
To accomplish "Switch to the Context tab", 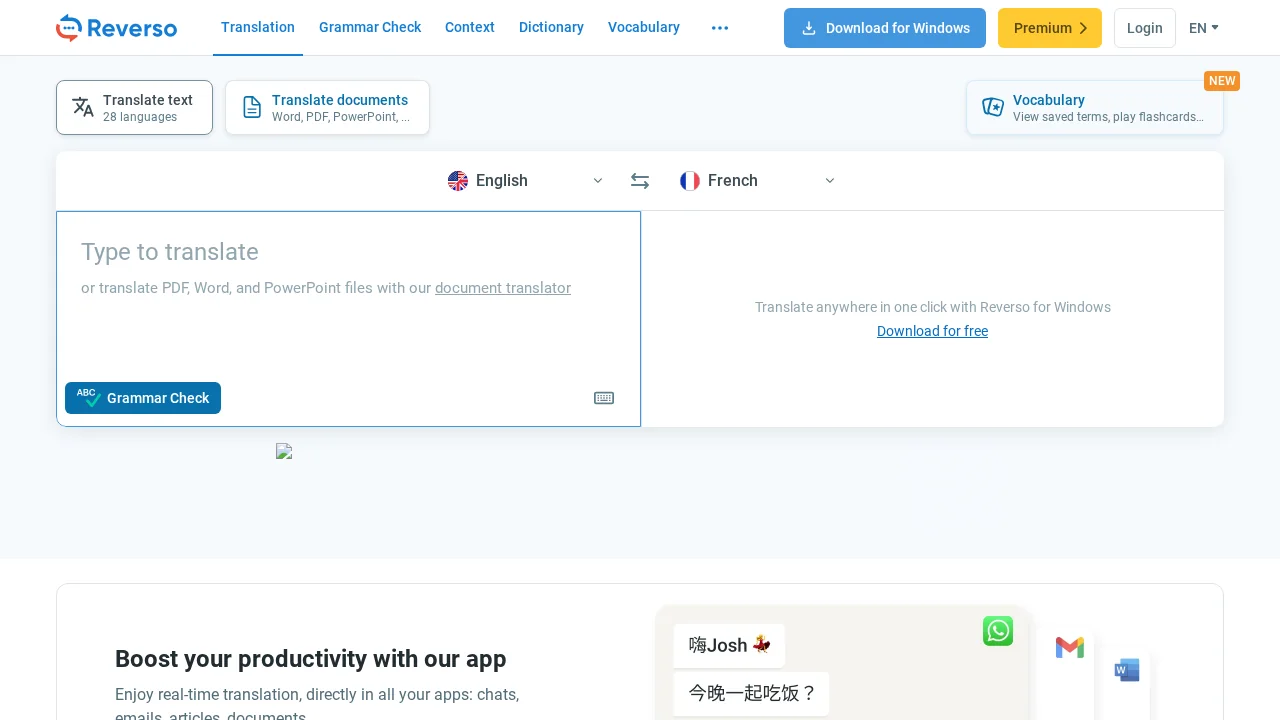I will [470, 28].
